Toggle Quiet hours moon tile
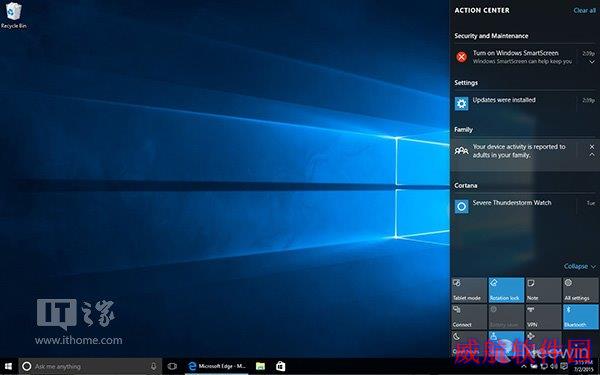Screen dimensions: 600x375 469,344
